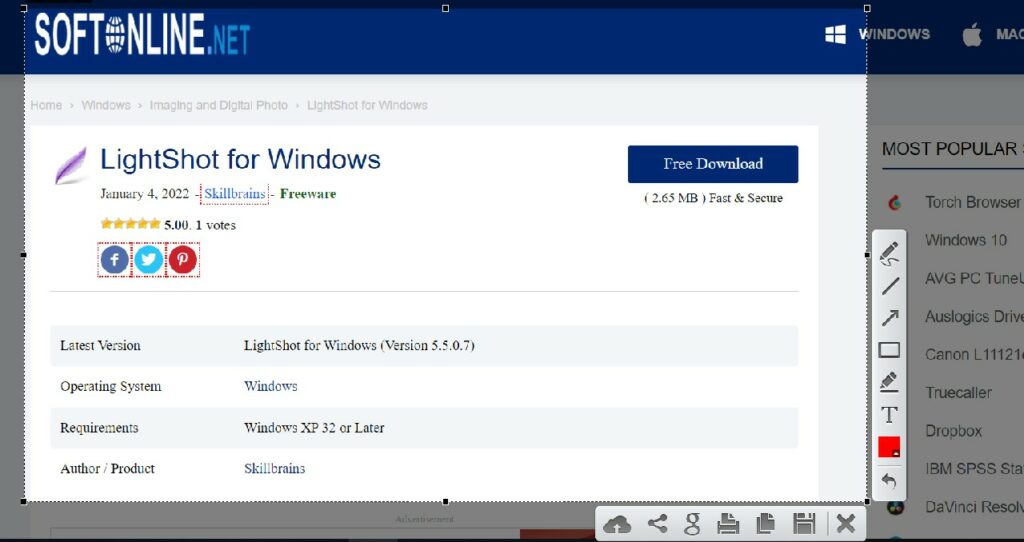Screen dimensions: 1024x542
Task: Open Skillbrains link in Author row
Action: pyautogui.click(x=274, y=468)
